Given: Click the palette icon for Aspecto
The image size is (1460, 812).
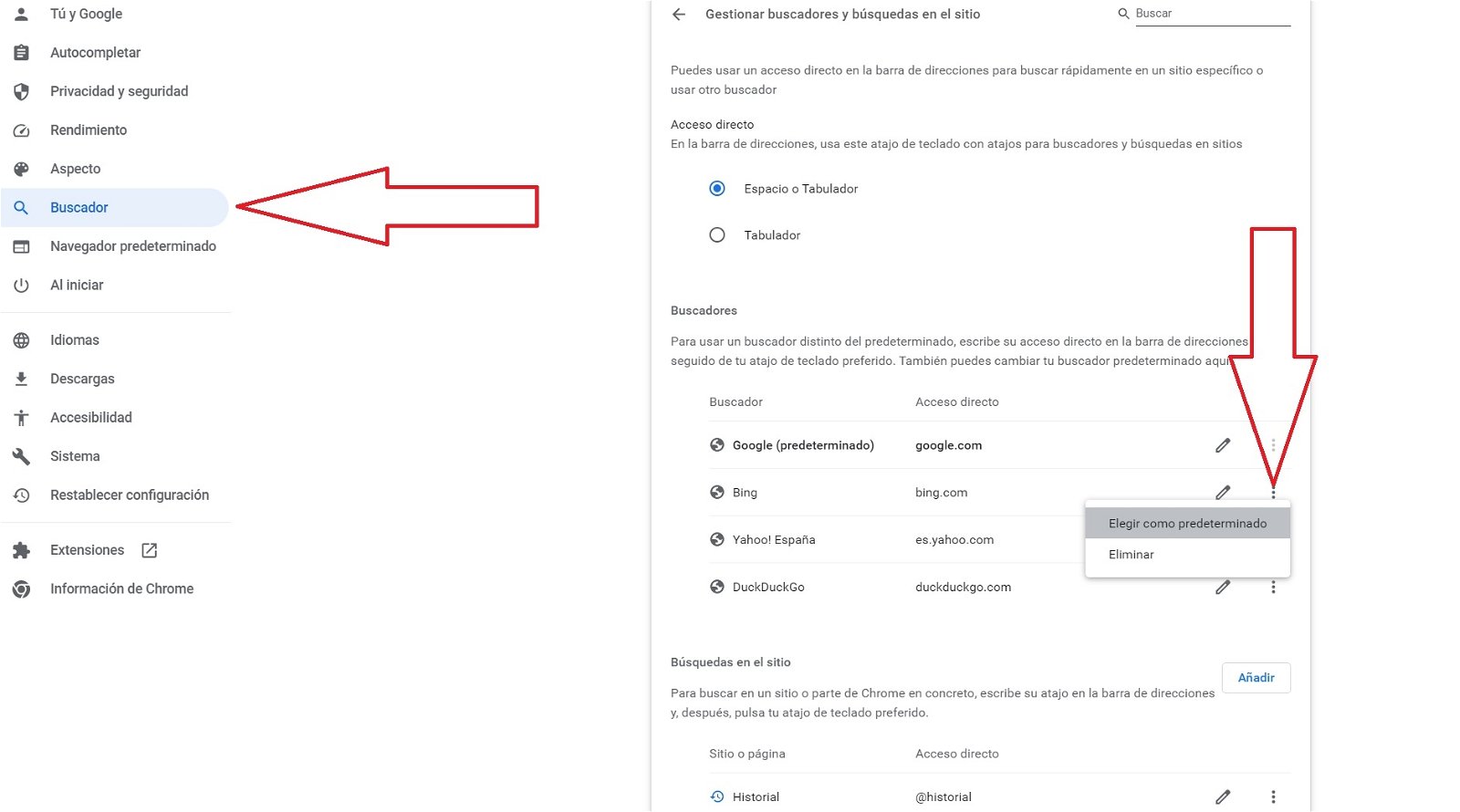Looking at the screenshot, I should pyautogui.click(x=21, y=169).
